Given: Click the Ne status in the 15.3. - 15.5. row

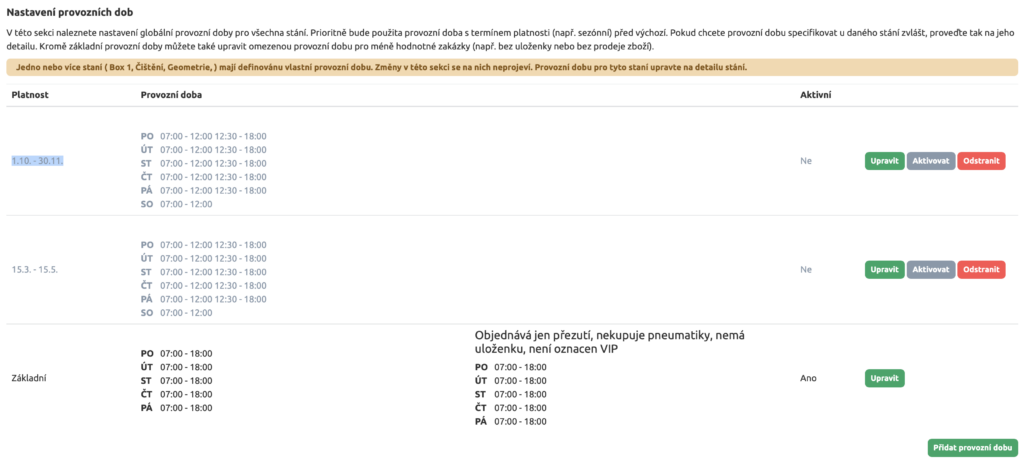Looking at the screenshot, I should click(x=806, y=270).
